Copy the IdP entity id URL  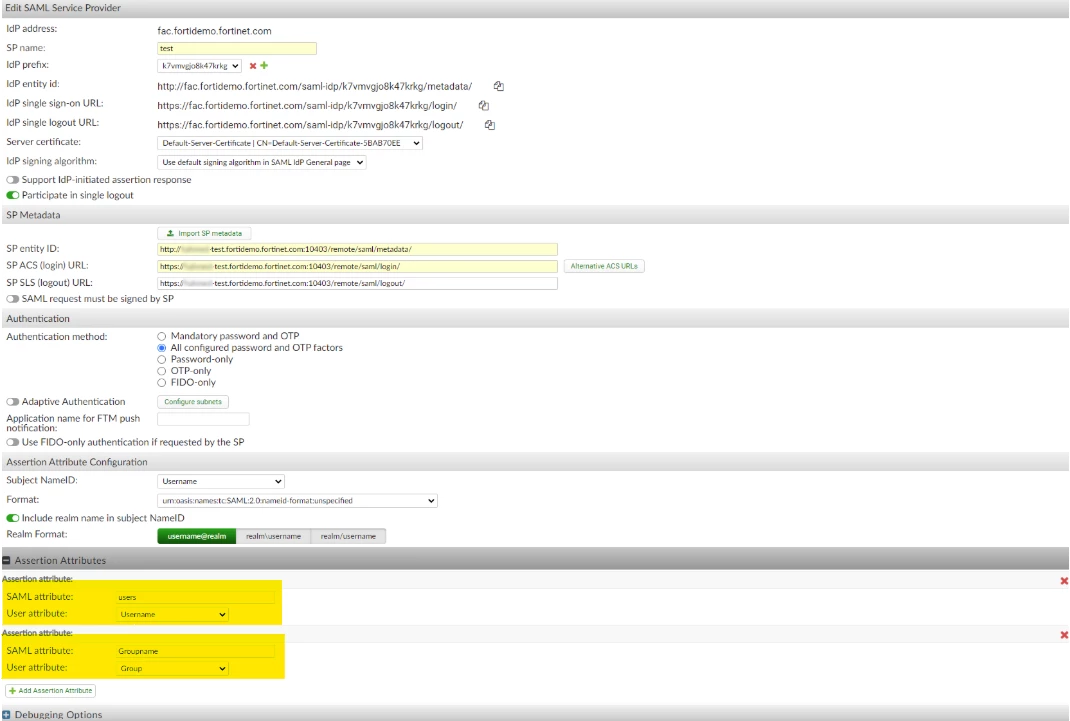tap(499, 86)
